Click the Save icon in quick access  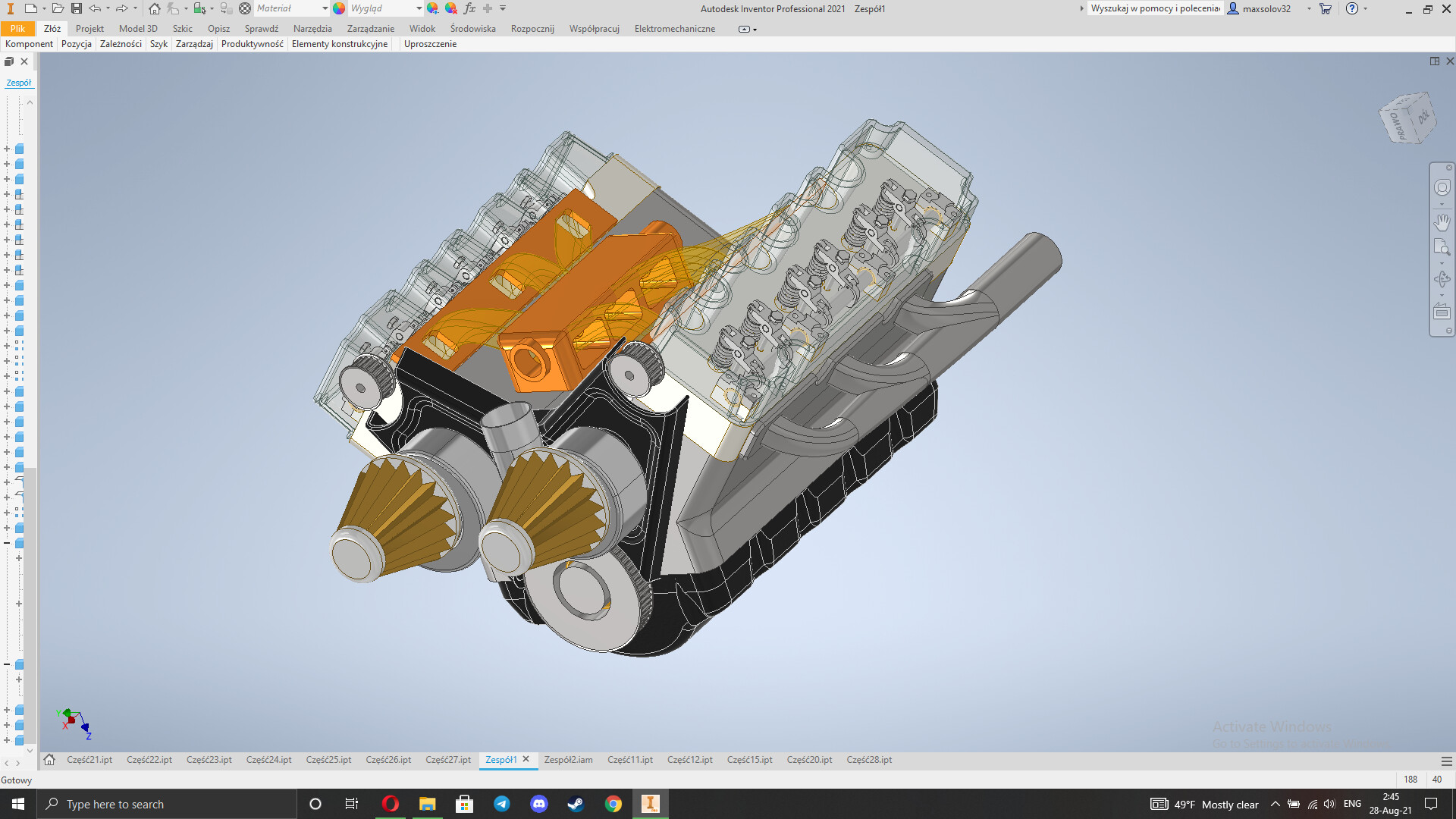(x=77, y=8)
